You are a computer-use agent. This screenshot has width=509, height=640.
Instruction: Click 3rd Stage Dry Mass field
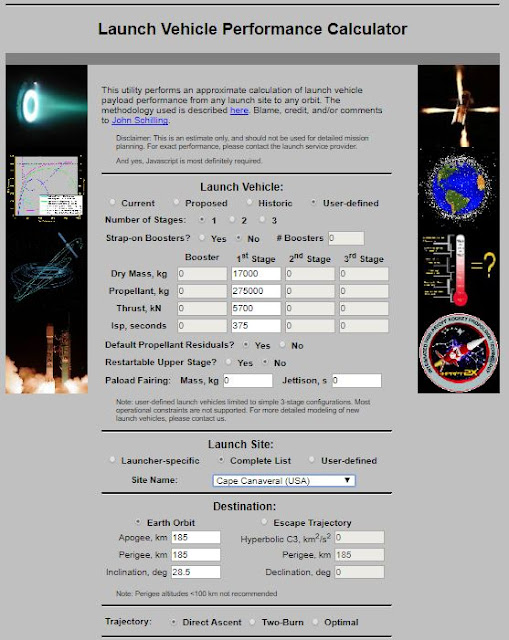tap(364, 274)
